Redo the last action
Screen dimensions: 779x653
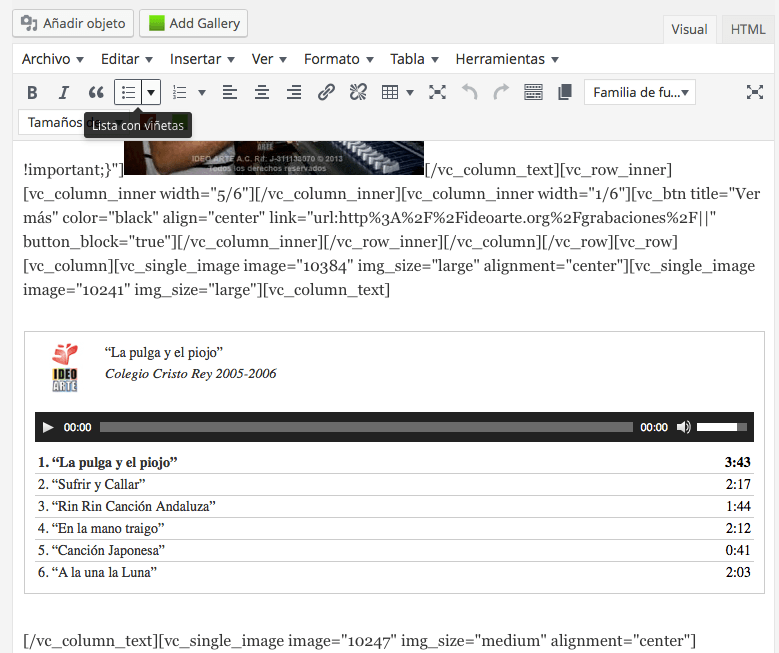point(501,92)
